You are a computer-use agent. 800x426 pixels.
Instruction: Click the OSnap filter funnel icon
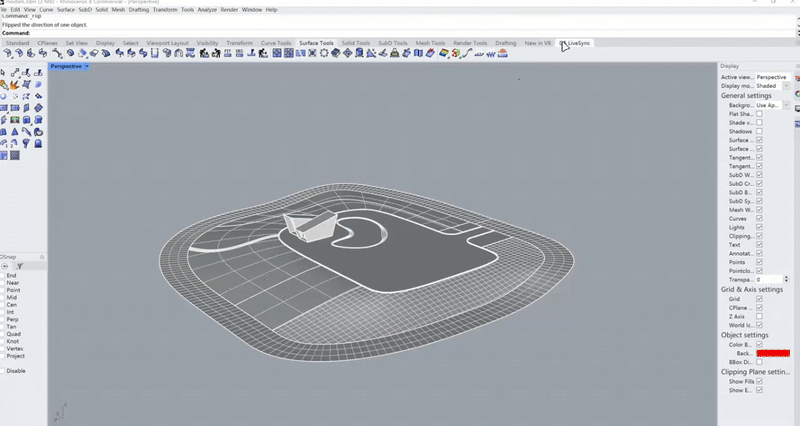click(19, 265)
